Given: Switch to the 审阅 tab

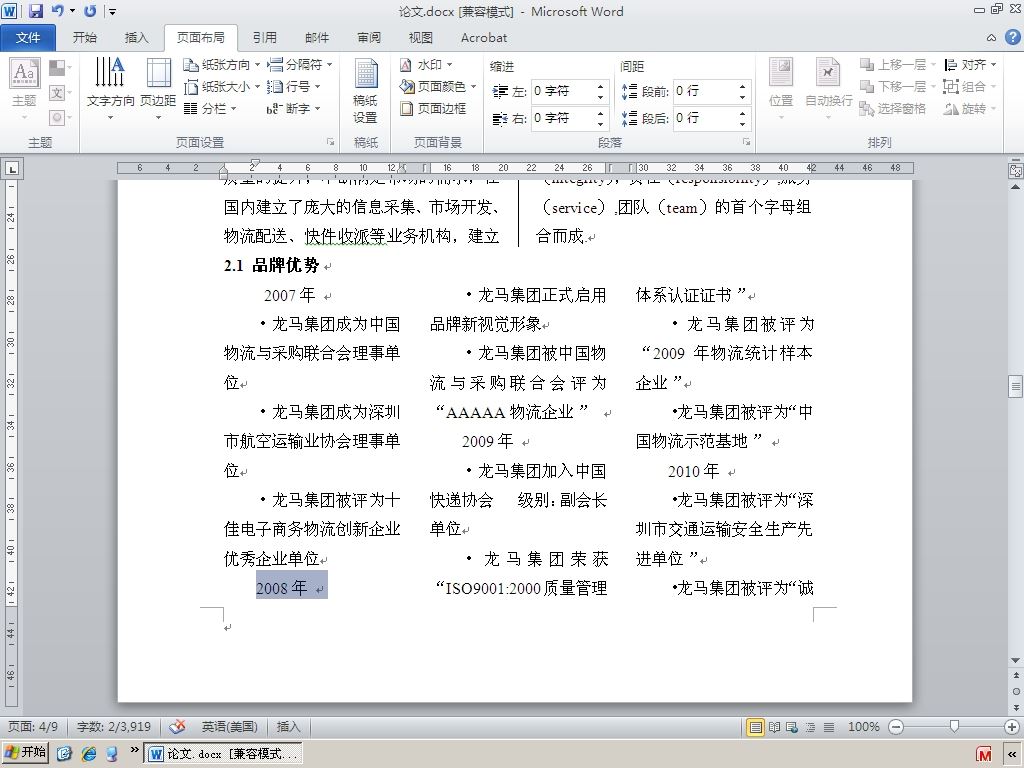Looking at the screenshot, I should coord(369,38).
